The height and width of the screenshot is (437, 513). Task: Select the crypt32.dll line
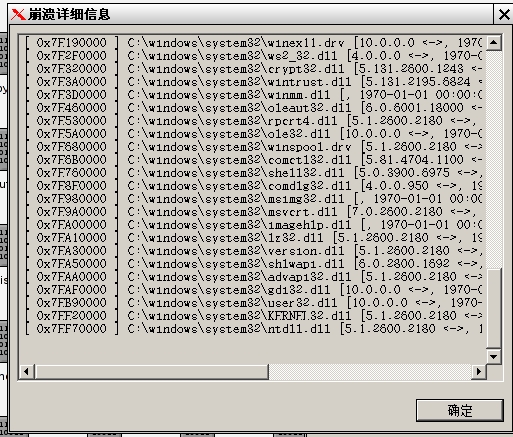click(x=253, y=69)
